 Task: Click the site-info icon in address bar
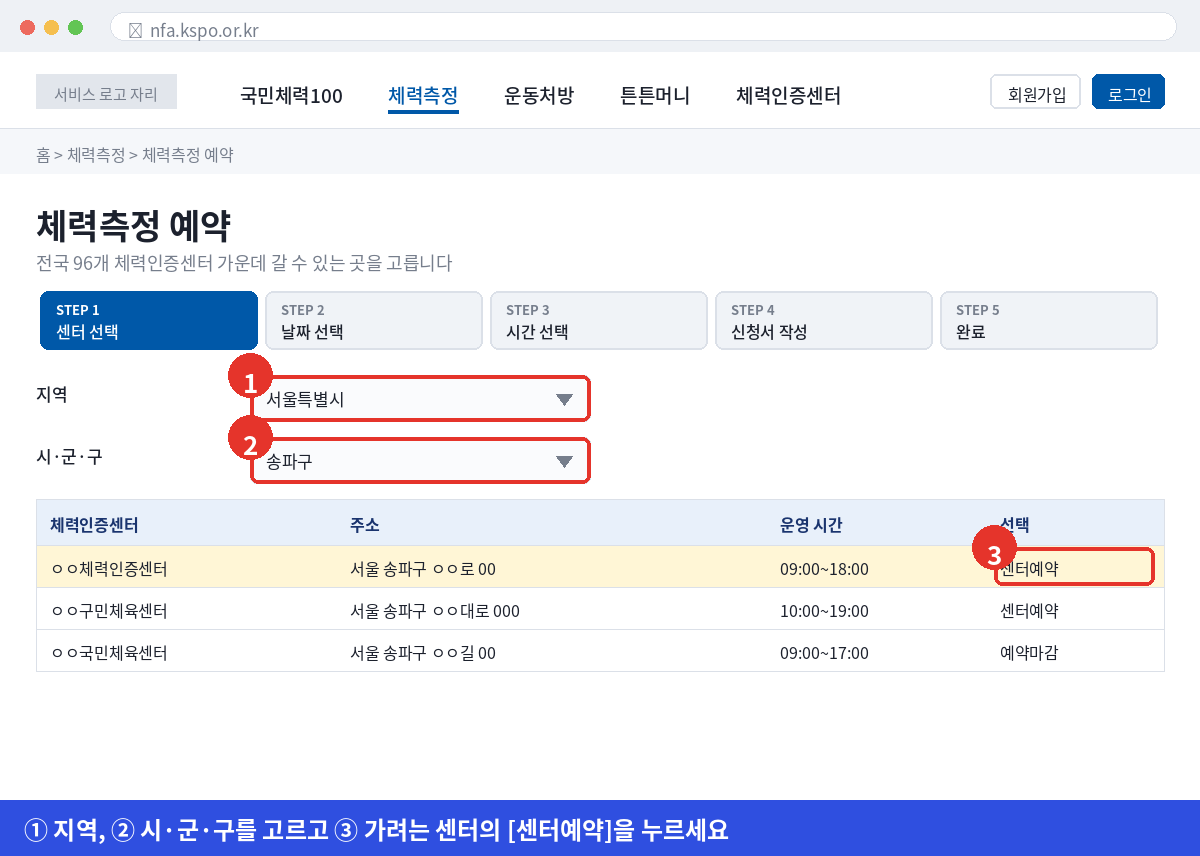click(135, 30)
